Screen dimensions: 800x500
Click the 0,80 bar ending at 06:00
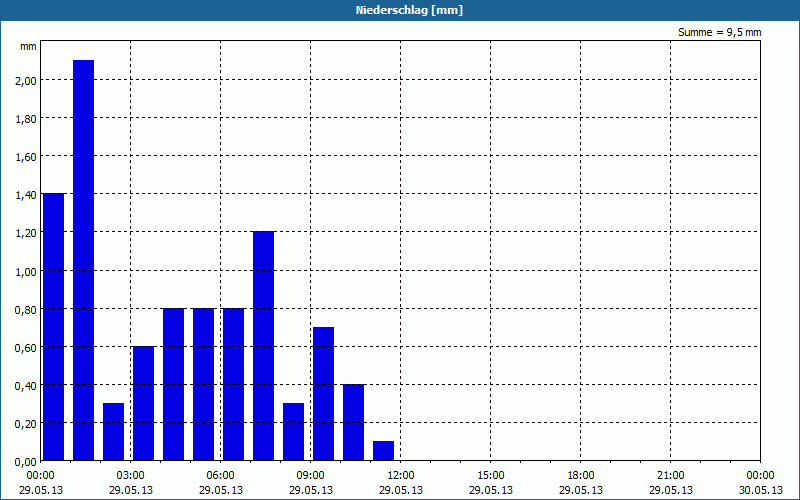click(x=204, y=385)
